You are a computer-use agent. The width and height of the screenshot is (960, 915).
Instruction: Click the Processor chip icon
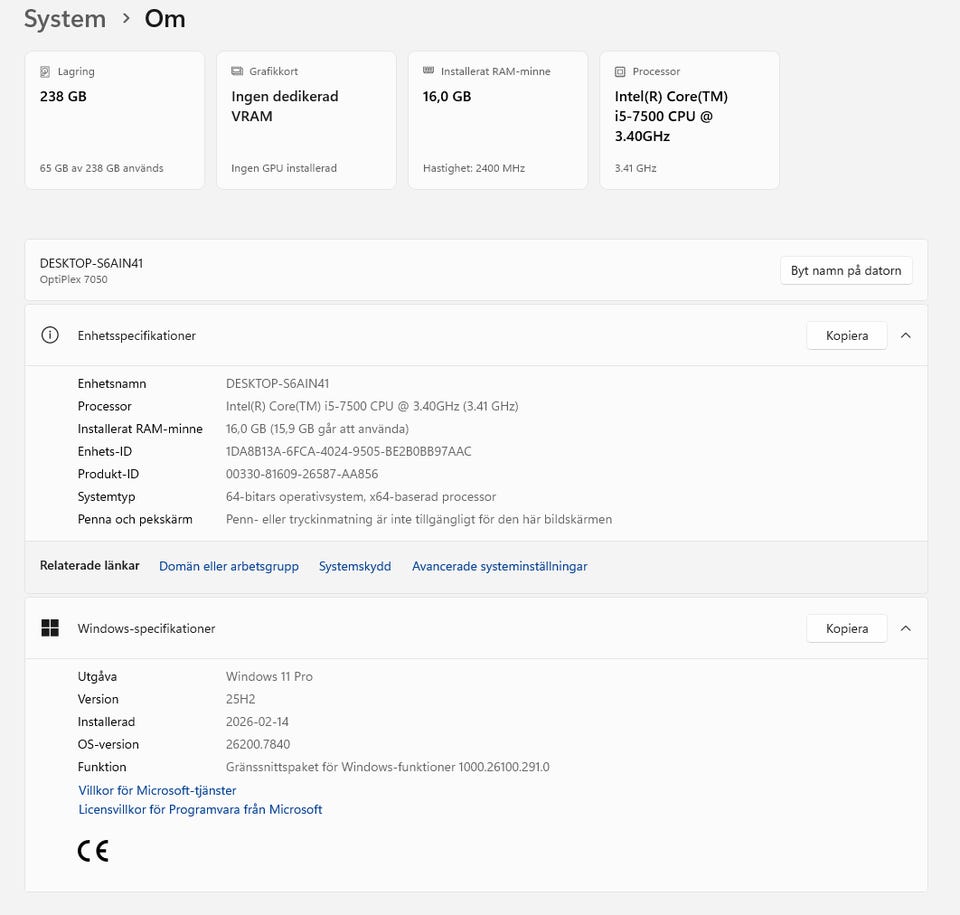pos(620,72)
